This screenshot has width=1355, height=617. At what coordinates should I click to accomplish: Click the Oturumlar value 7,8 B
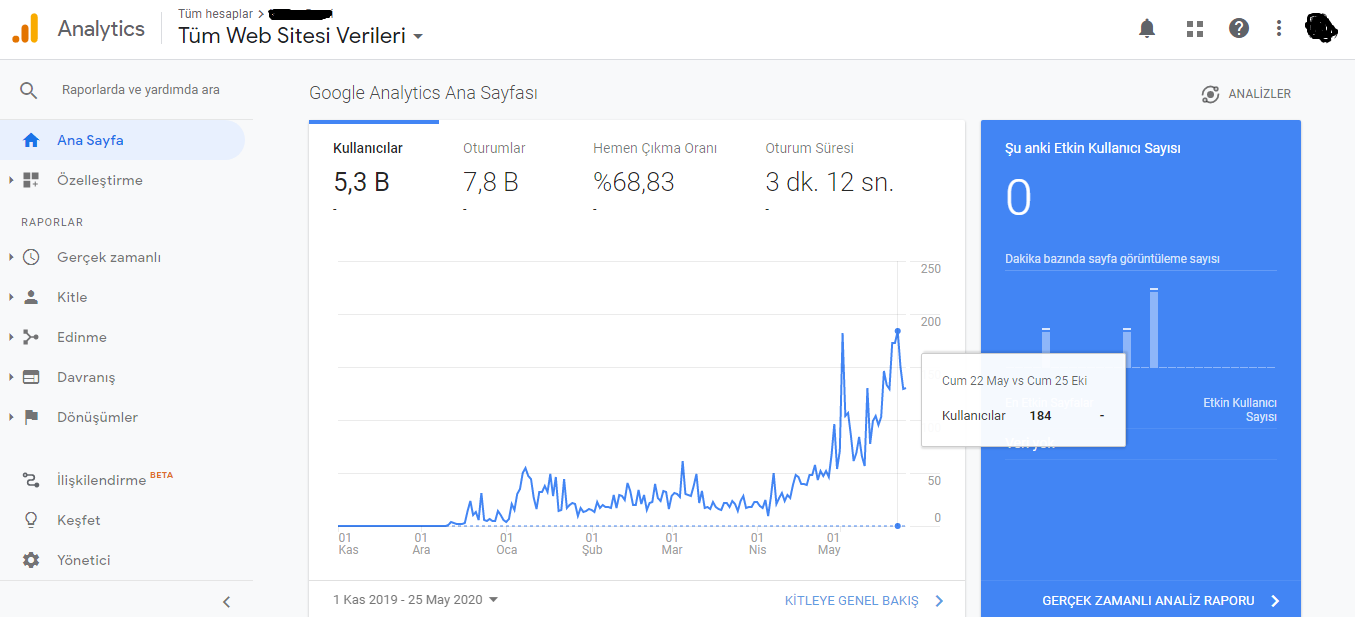pos(491,182)
